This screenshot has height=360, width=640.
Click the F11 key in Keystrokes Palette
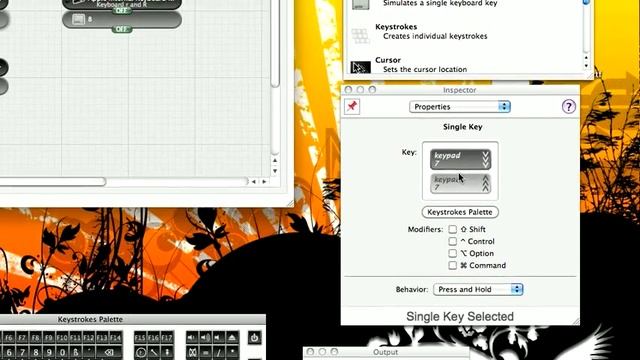tap(76, 338)
